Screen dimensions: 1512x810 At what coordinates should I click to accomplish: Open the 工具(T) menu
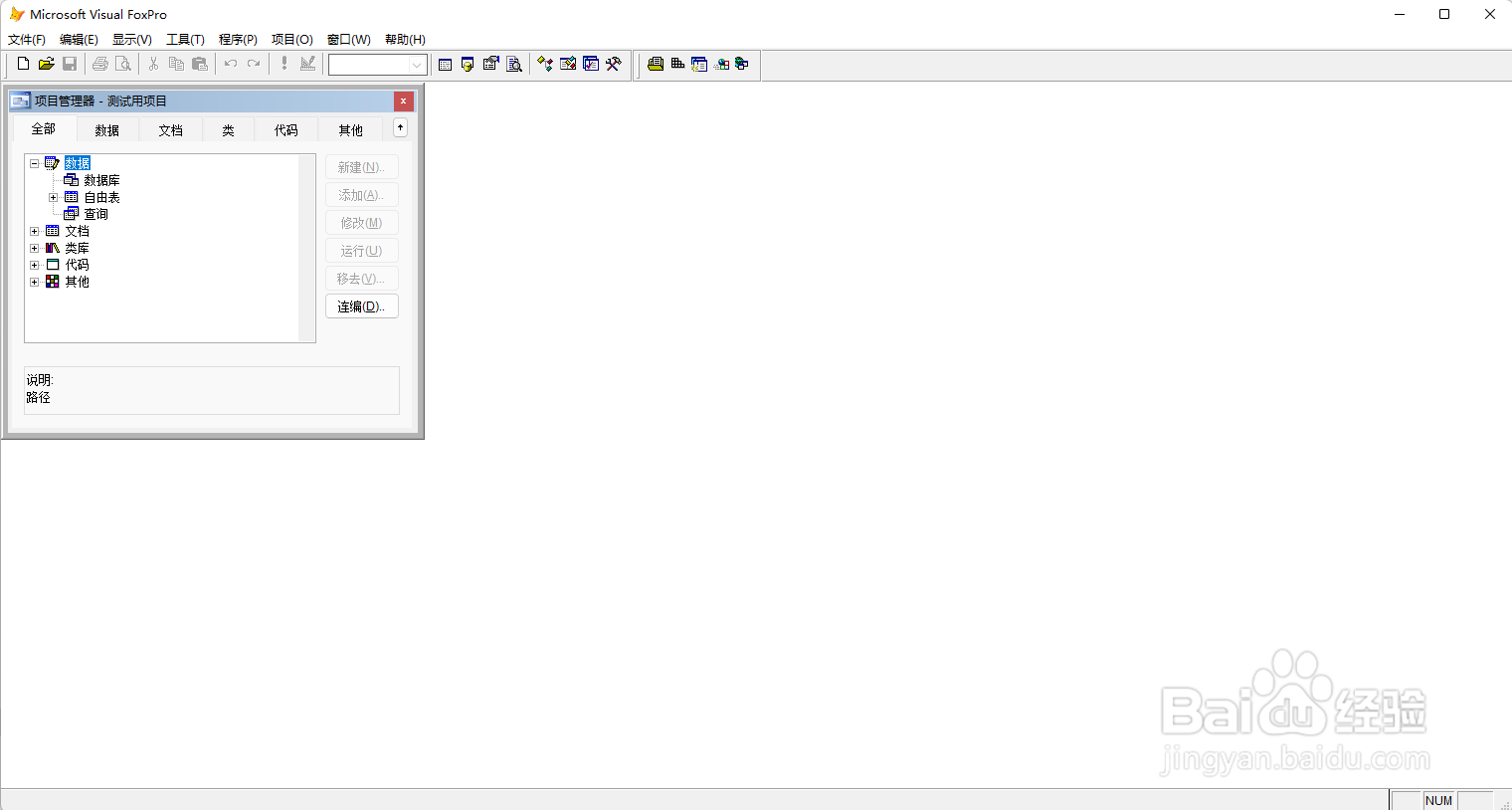pyautogui.click(x=185, y=40)
